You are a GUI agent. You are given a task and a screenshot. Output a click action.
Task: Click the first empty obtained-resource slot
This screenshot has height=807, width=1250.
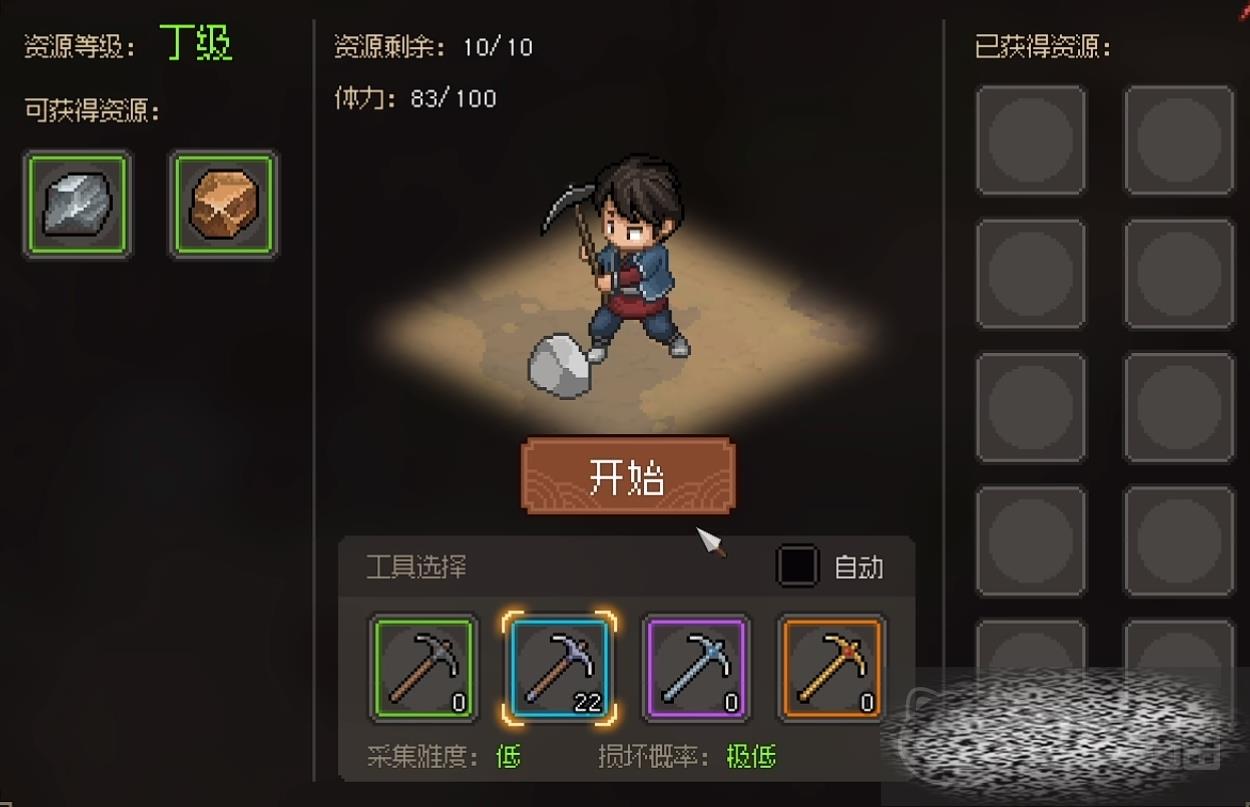1031,140
